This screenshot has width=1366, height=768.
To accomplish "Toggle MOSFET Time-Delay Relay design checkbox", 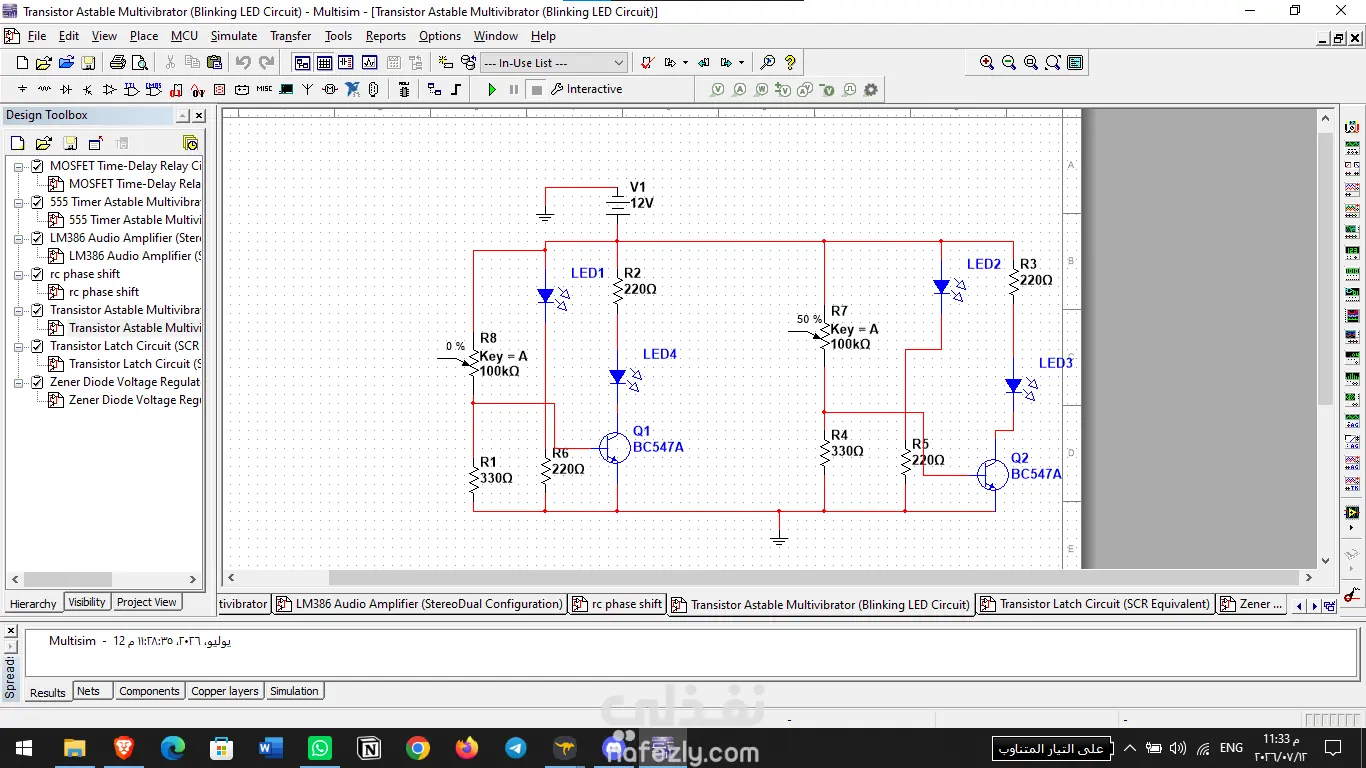I will pyautogui.click(x=38, y=166).
